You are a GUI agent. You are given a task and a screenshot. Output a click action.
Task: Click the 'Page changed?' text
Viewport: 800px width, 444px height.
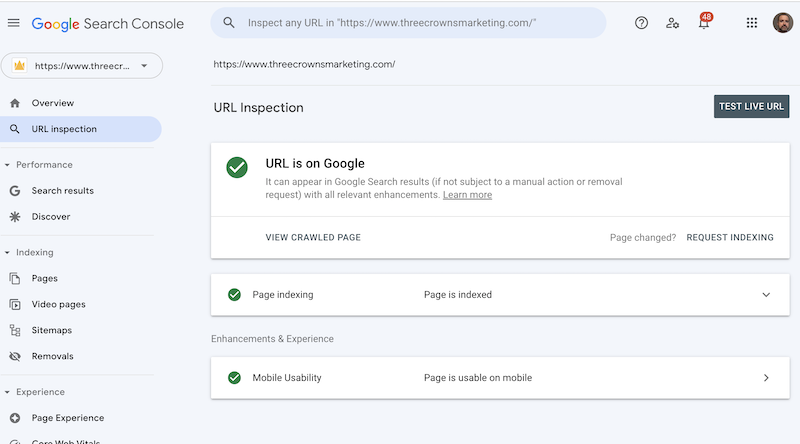(642, 237)
